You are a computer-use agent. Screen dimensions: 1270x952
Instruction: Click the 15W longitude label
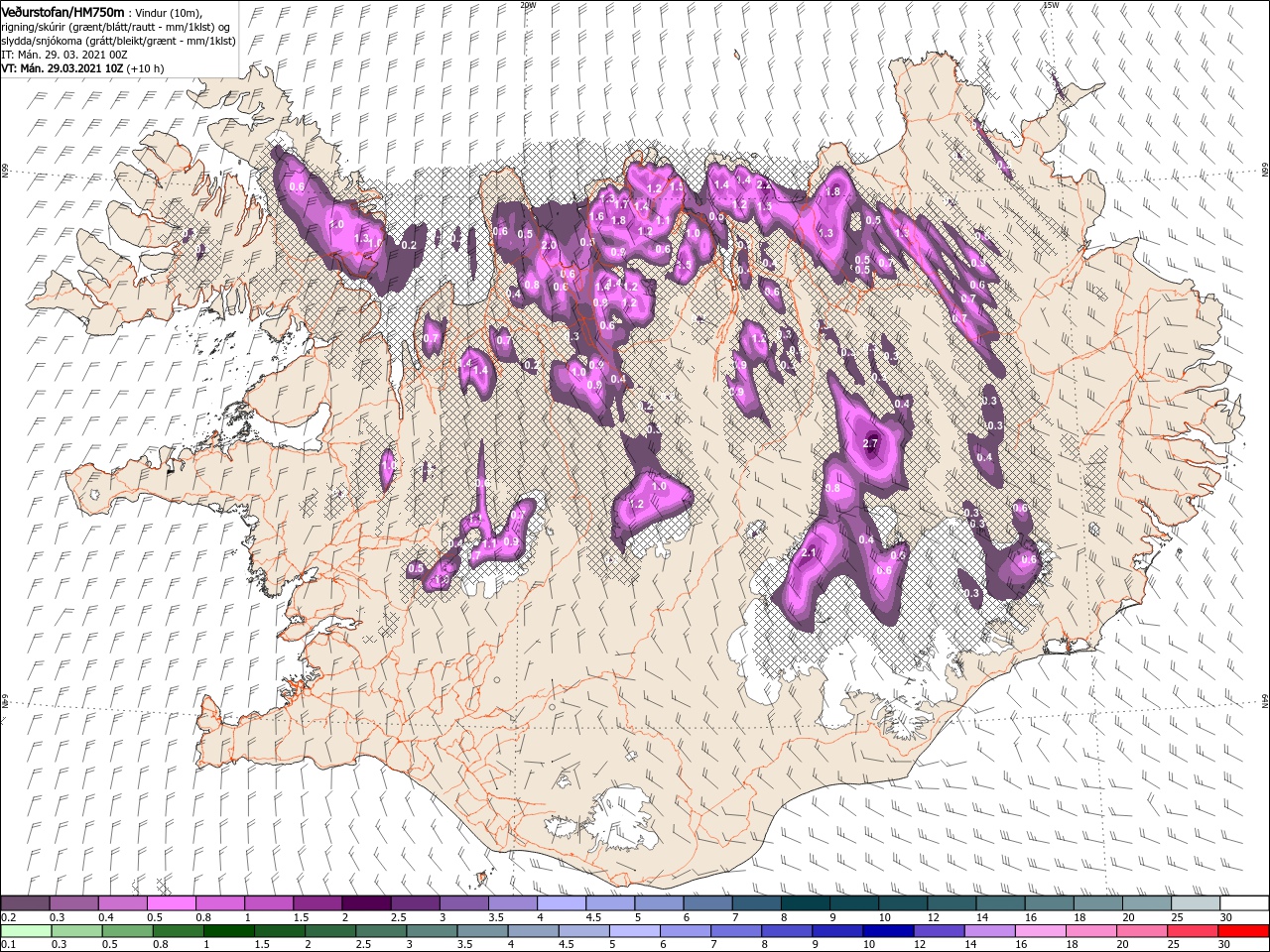[1051, 5]
